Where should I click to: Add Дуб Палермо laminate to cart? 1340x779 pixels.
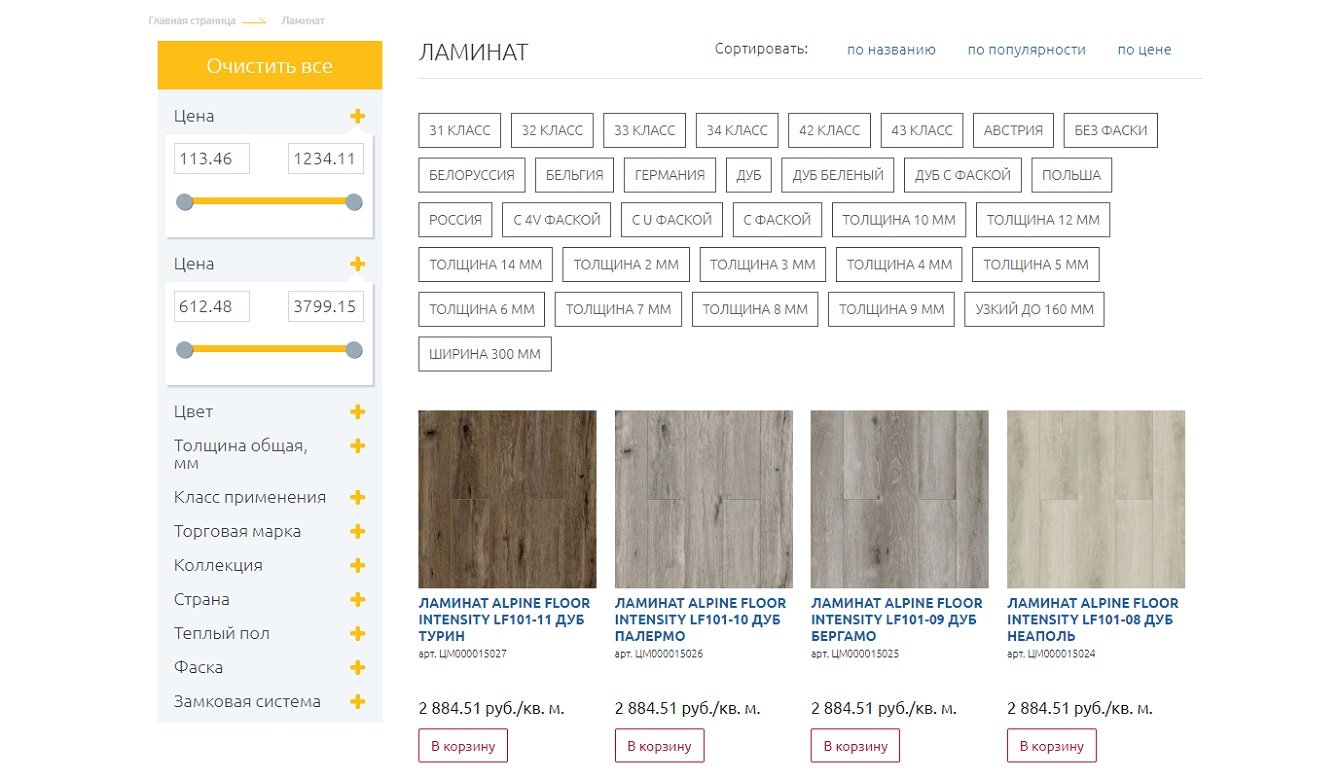(659, 746)
